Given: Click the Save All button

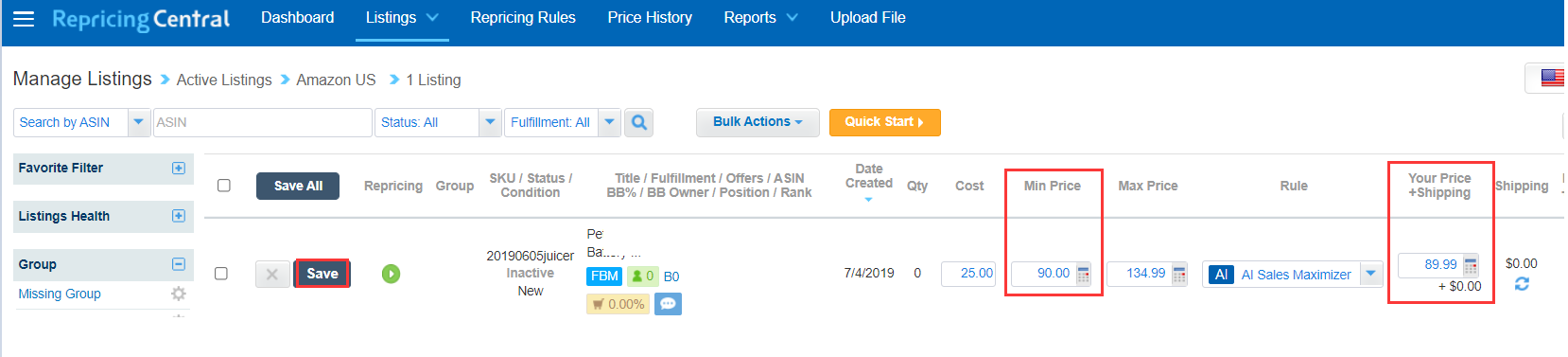Looking at the screenshot, I should click(298, 186).
